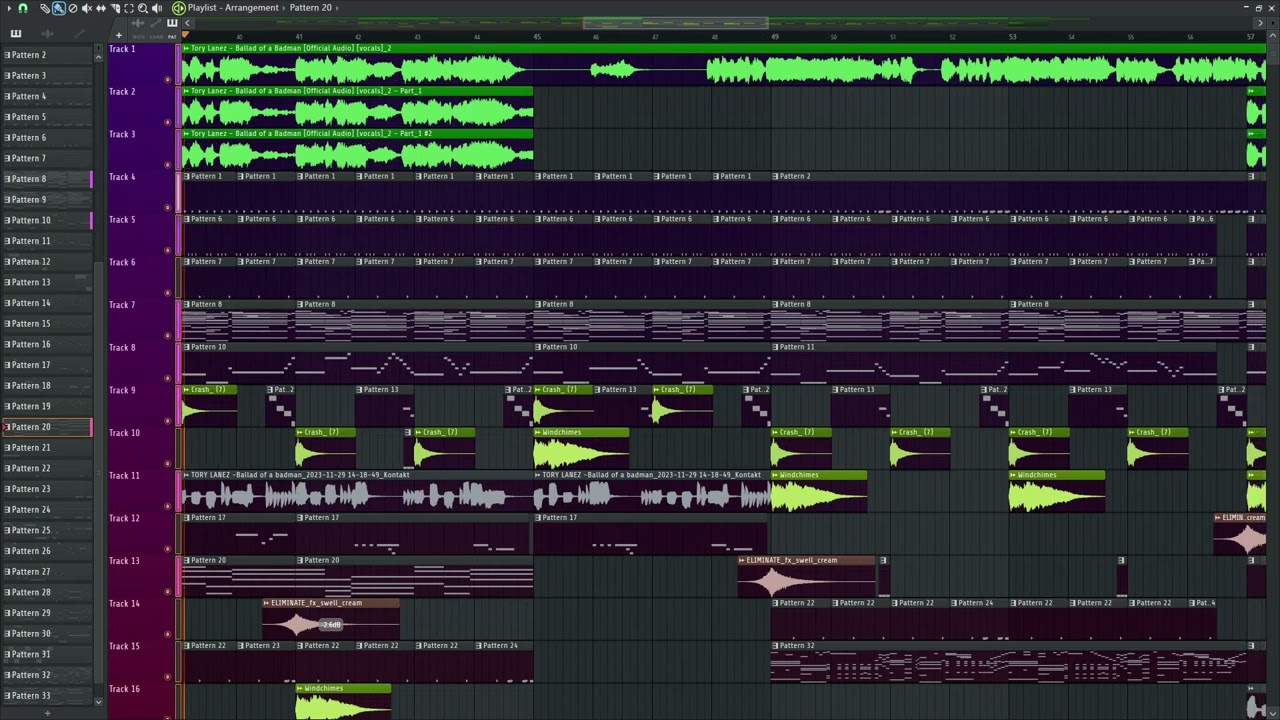This screenshot has width=1280, height=720.
Task: Select the Slice tool
Action: 115,8
